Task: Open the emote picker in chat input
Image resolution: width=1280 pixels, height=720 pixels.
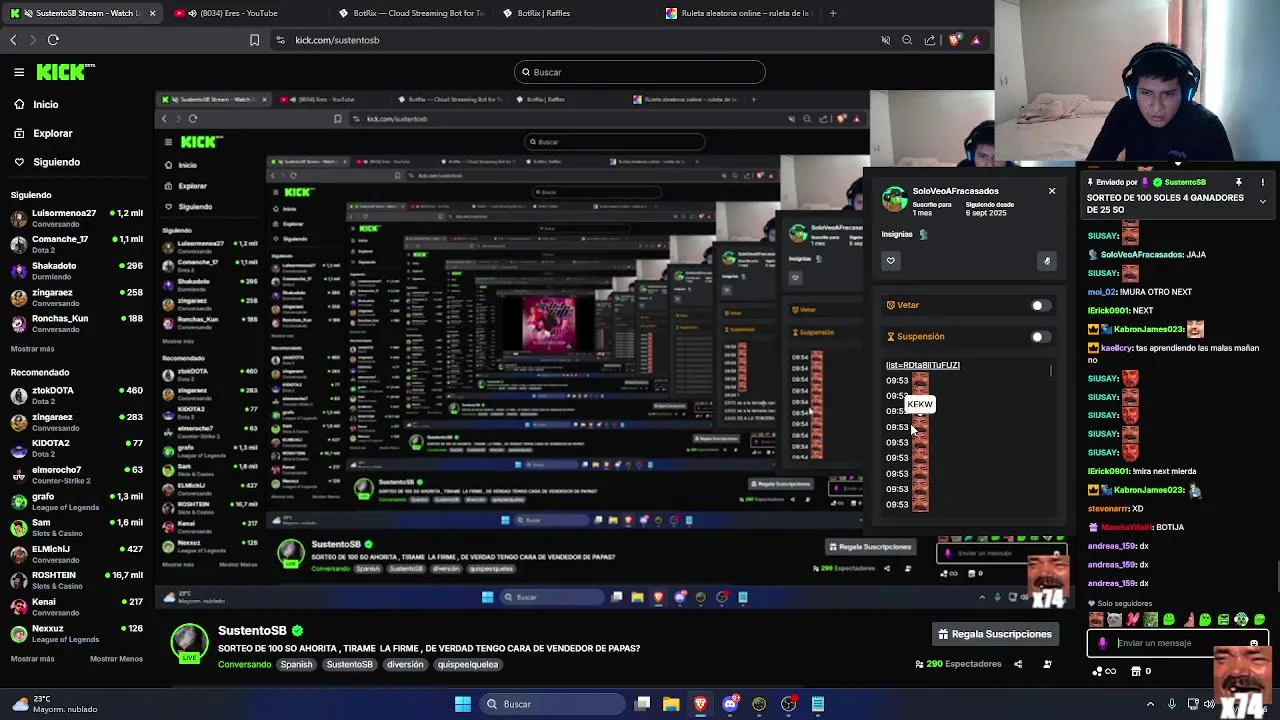Action: 1253,643
